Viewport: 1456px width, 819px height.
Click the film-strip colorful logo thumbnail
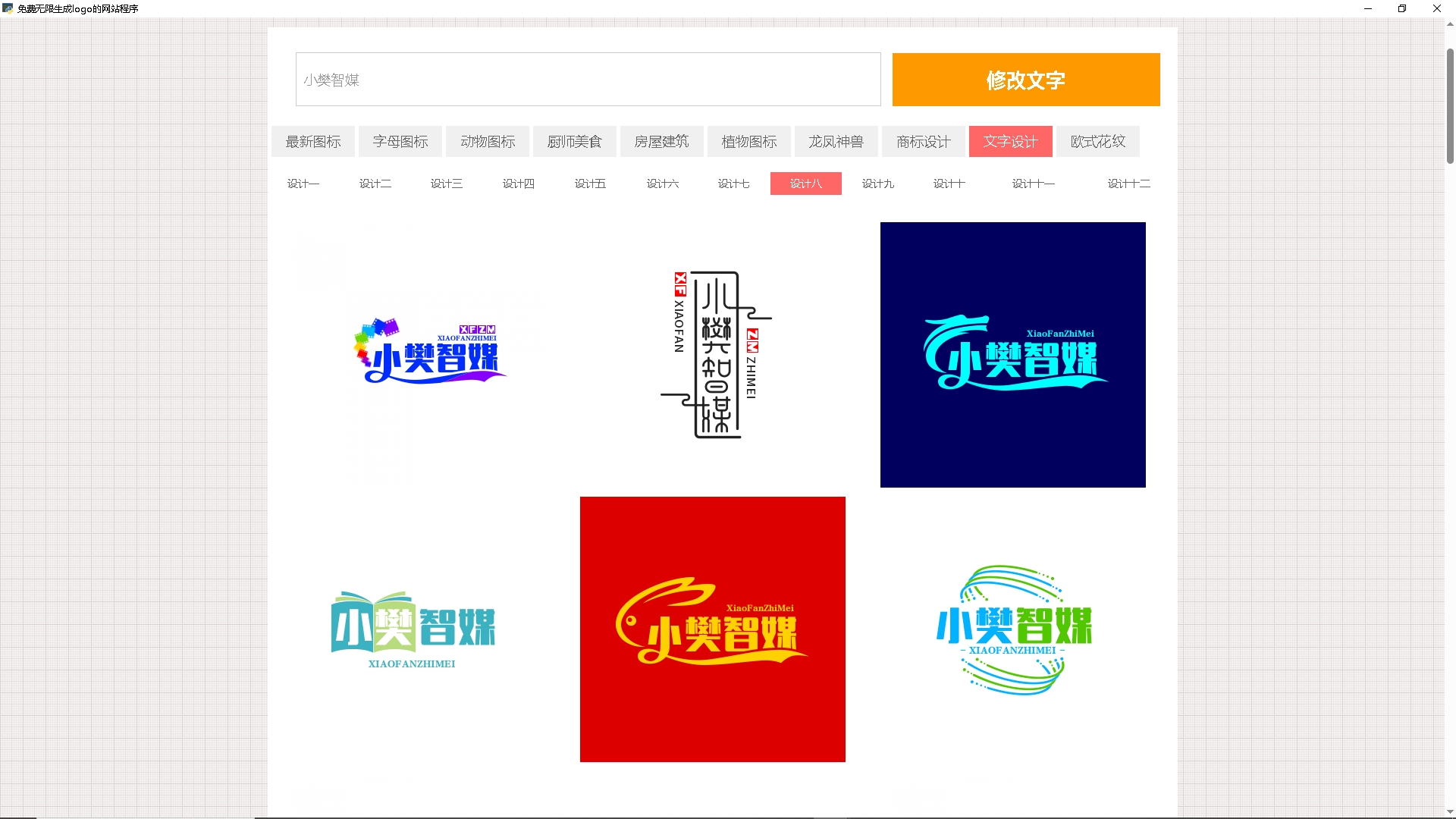(428, 353)
